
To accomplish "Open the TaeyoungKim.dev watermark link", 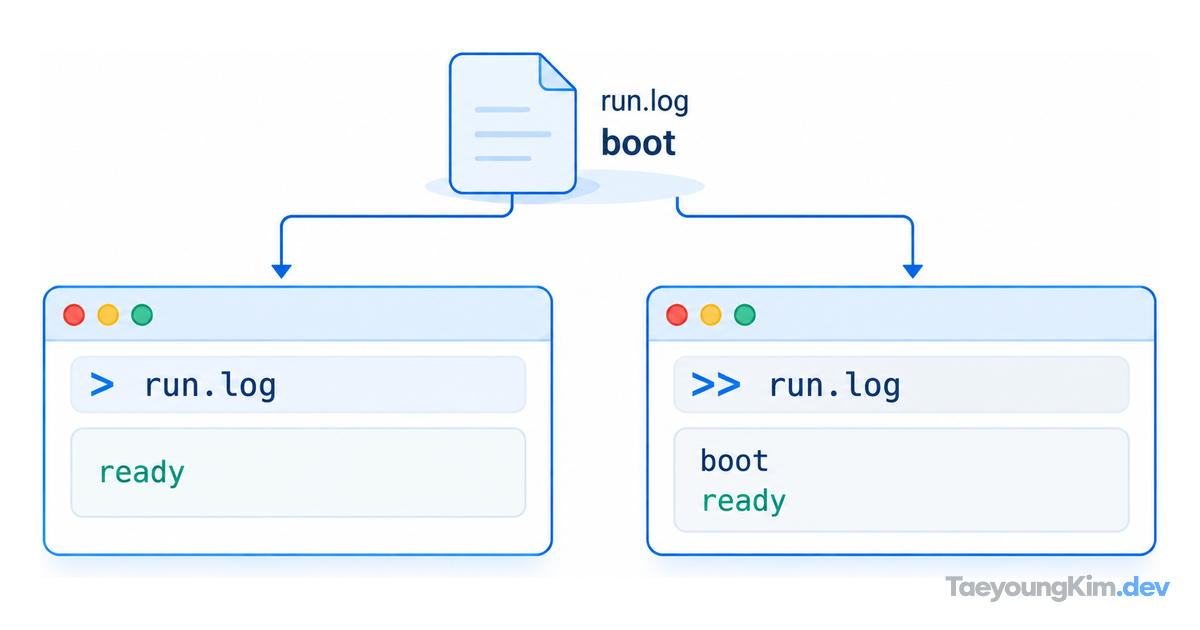I will click(x=1058, y=588).
